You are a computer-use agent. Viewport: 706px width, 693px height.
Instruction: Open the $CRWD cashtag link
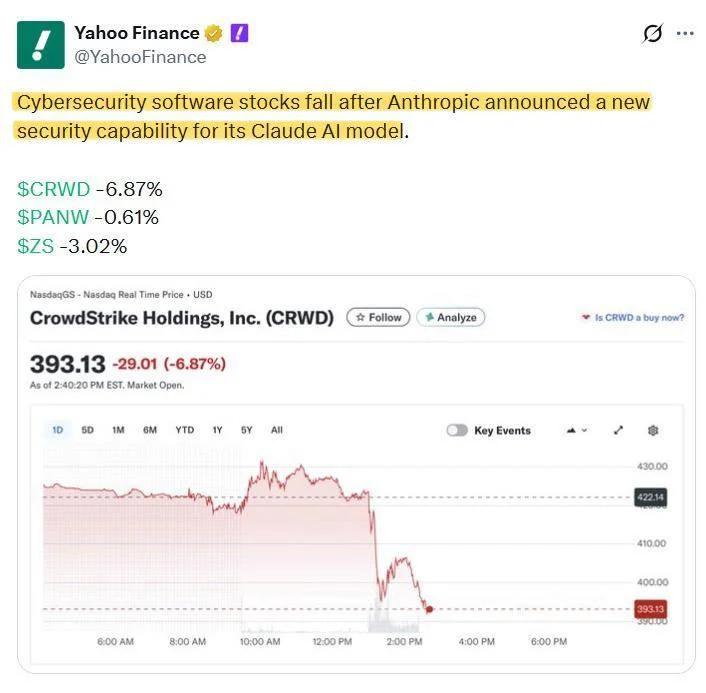click(x=53, y=189)
